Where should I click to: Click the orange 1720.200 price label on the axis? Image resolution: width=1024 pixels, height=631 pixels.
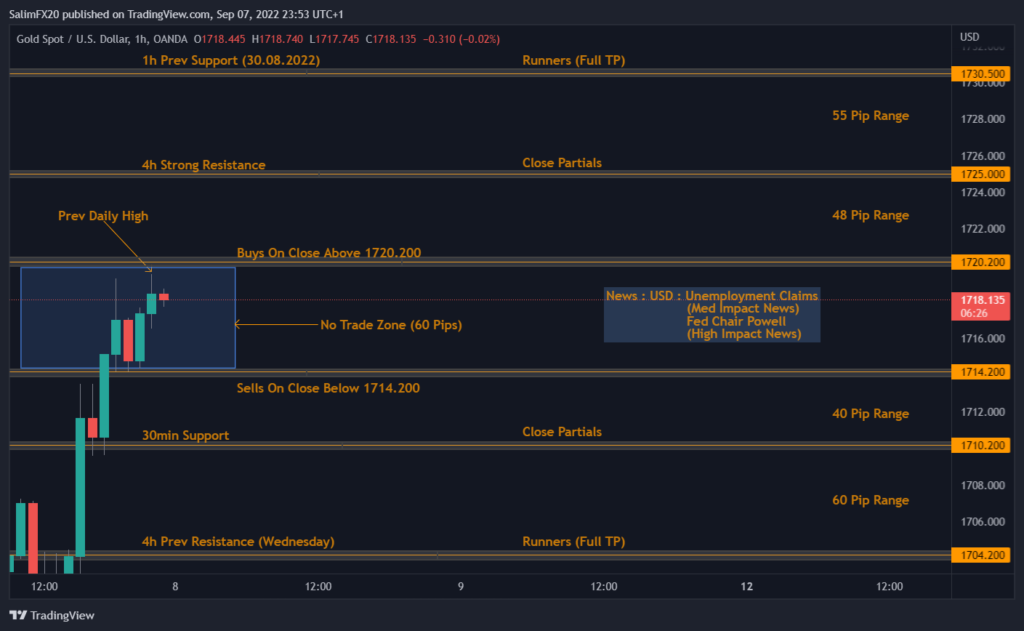click(979, 262)
